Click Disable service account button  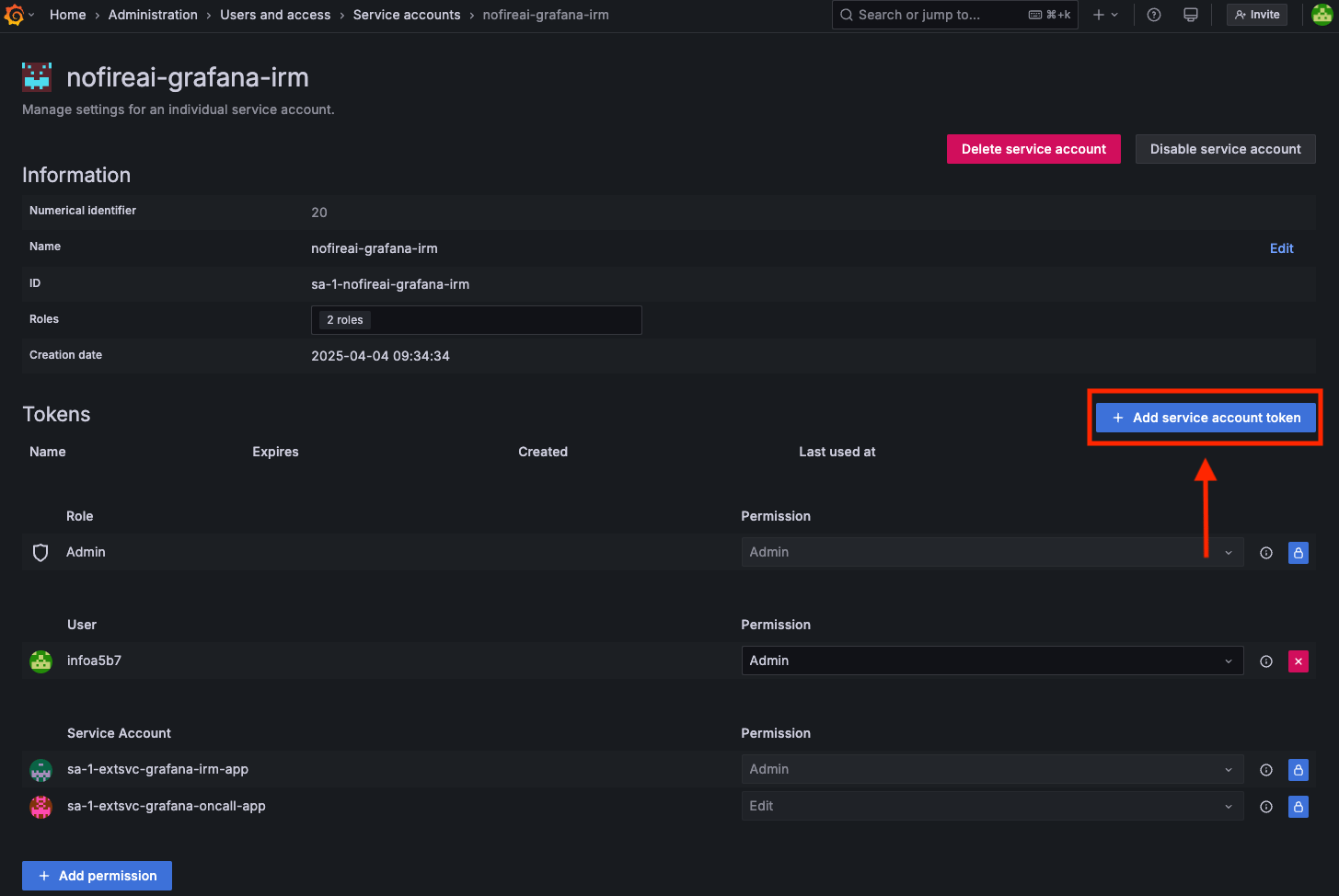click(x=1225, y=149)
